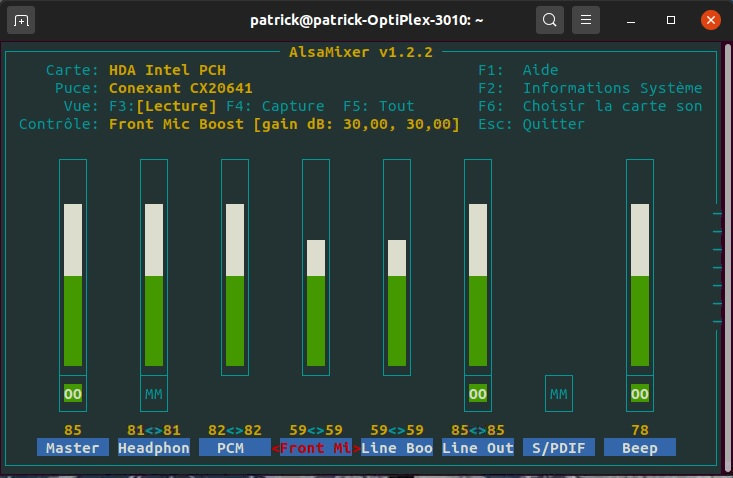The height and width of the screenshot is (478, 733).
Task: Open the terminal search
Action: 549,20
